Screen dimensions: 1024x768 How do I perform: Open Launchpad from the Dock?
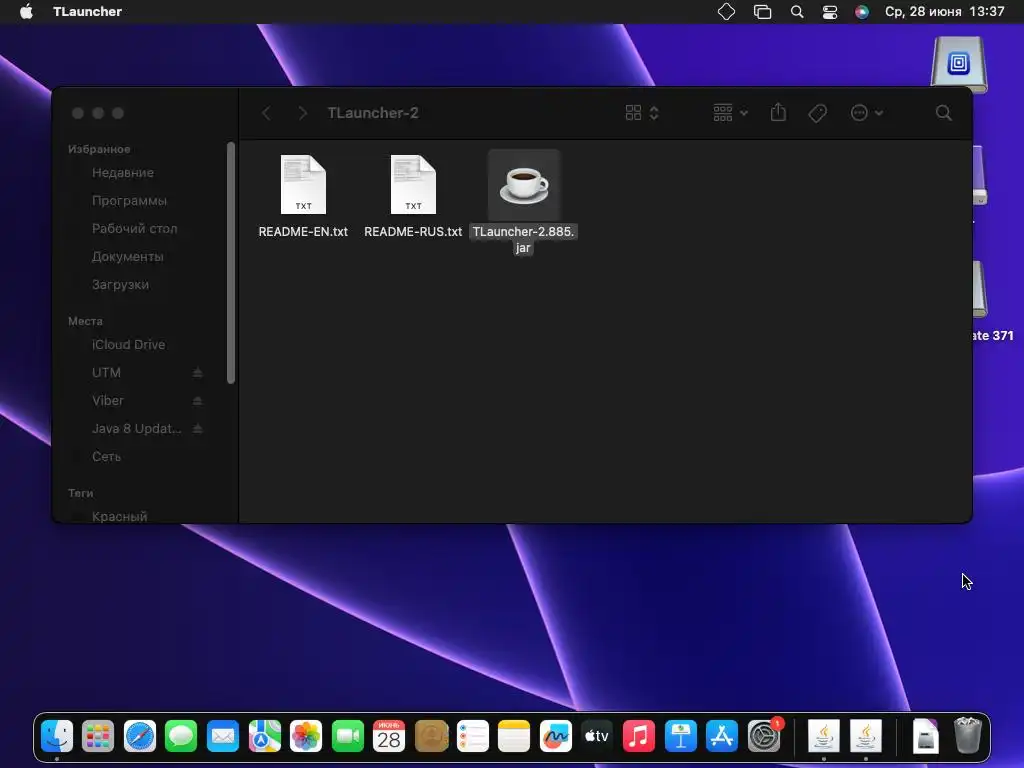tap(98, 736)
